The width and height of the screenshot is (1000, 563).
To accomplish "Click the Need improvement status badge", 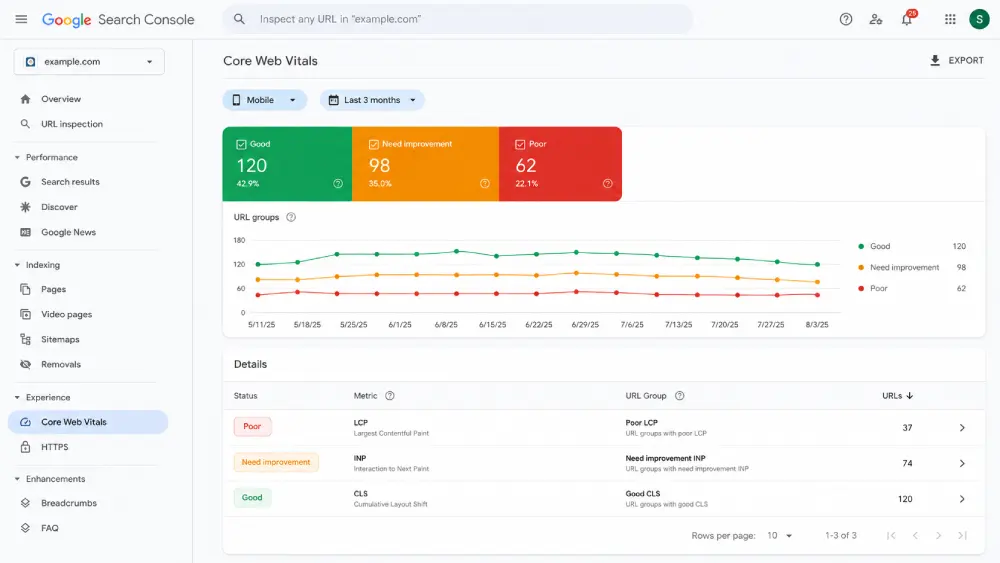I will tap(276, 462).
